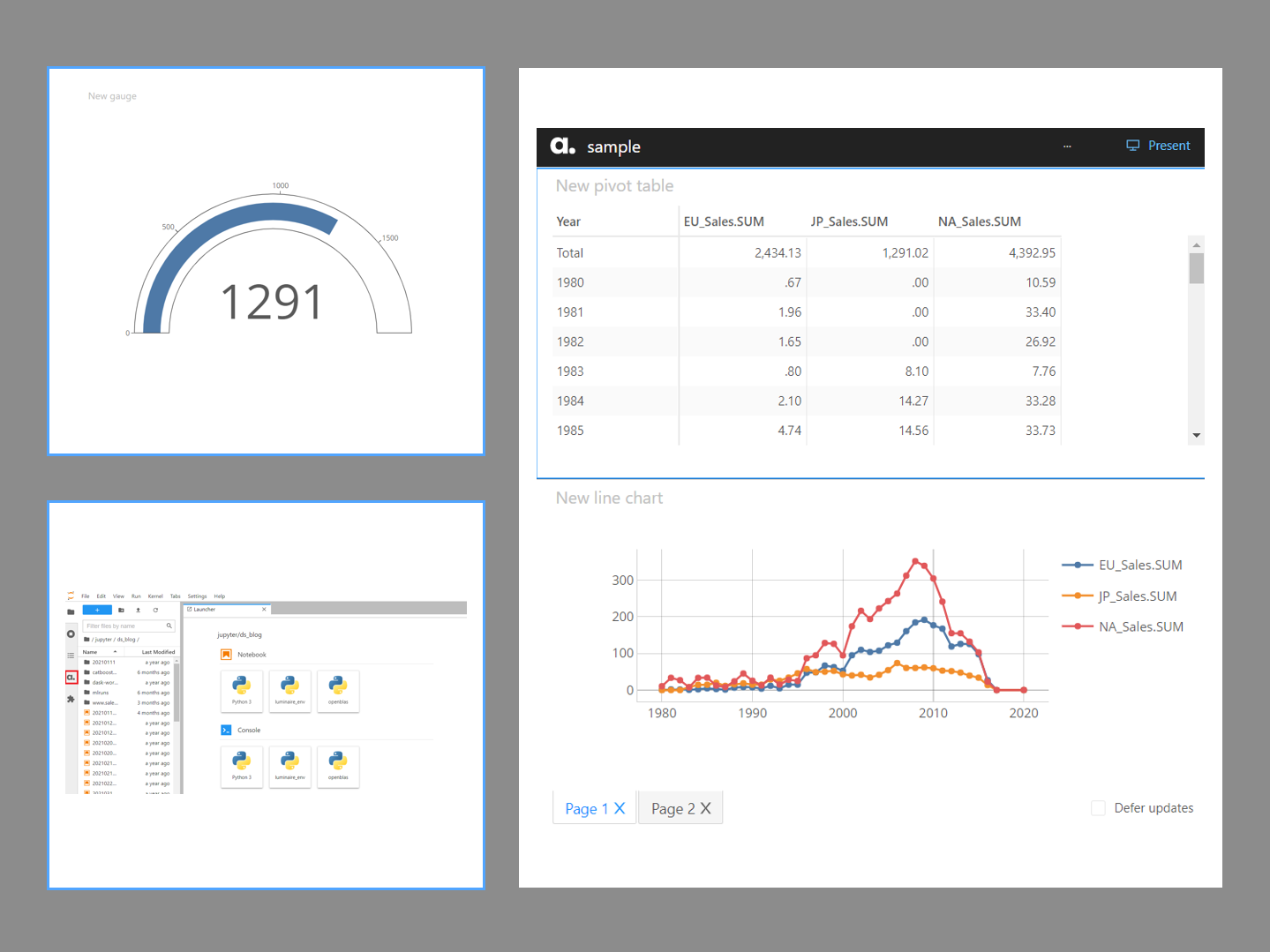The width and height of the screenshot is (1270, 952).
Task: Open the three-dot more options menu
Action: 1067,146
